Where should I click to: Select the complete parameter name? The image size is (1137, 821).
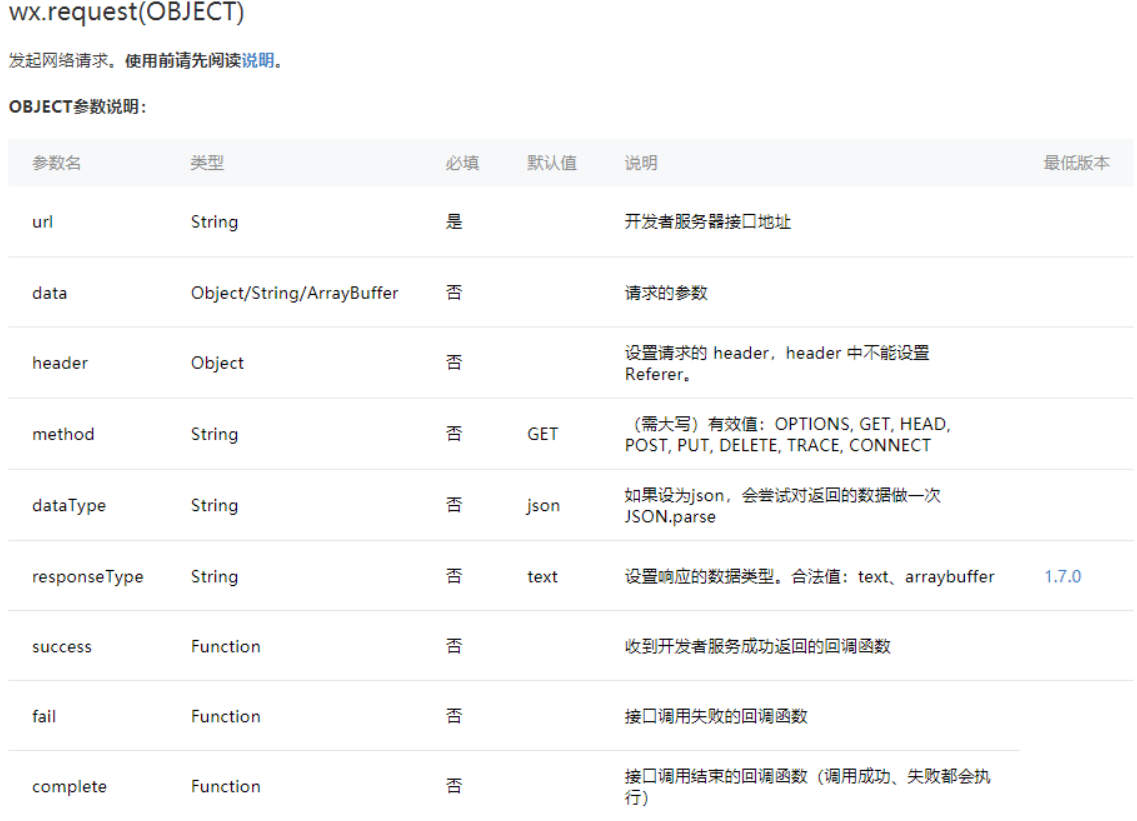[x=69, y=787]
